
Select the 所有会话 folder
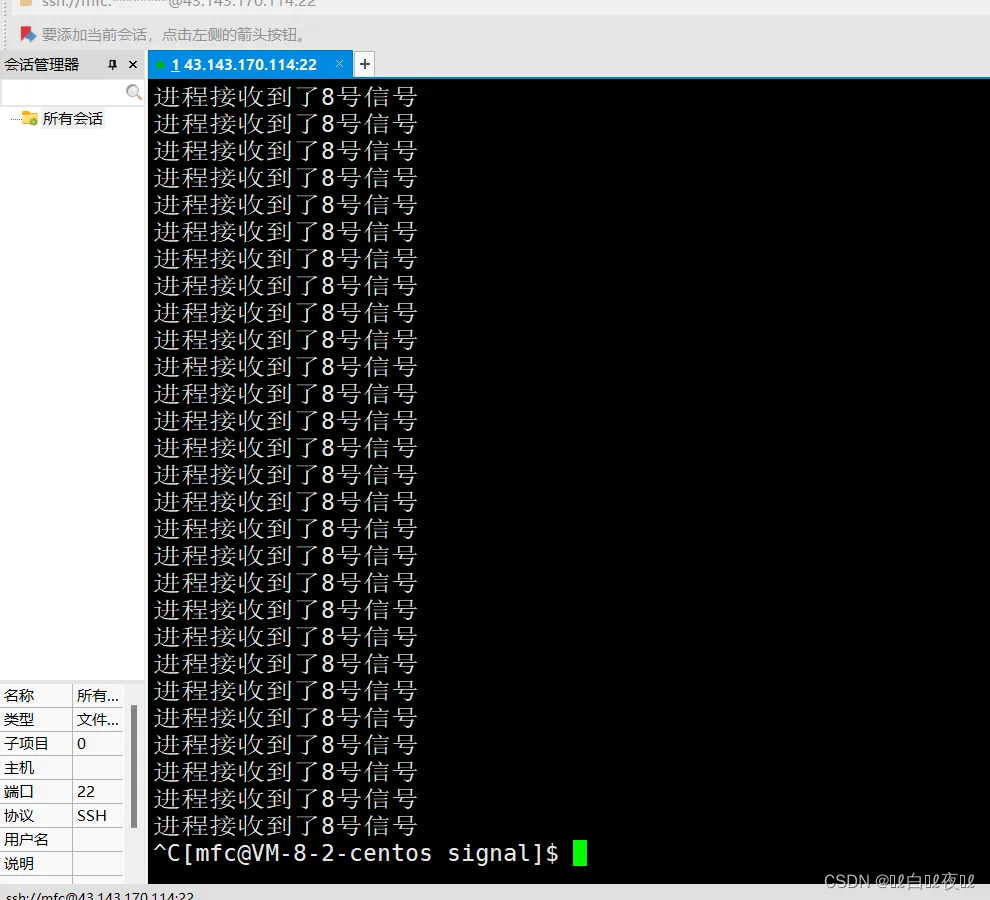[x=73, y=119]
